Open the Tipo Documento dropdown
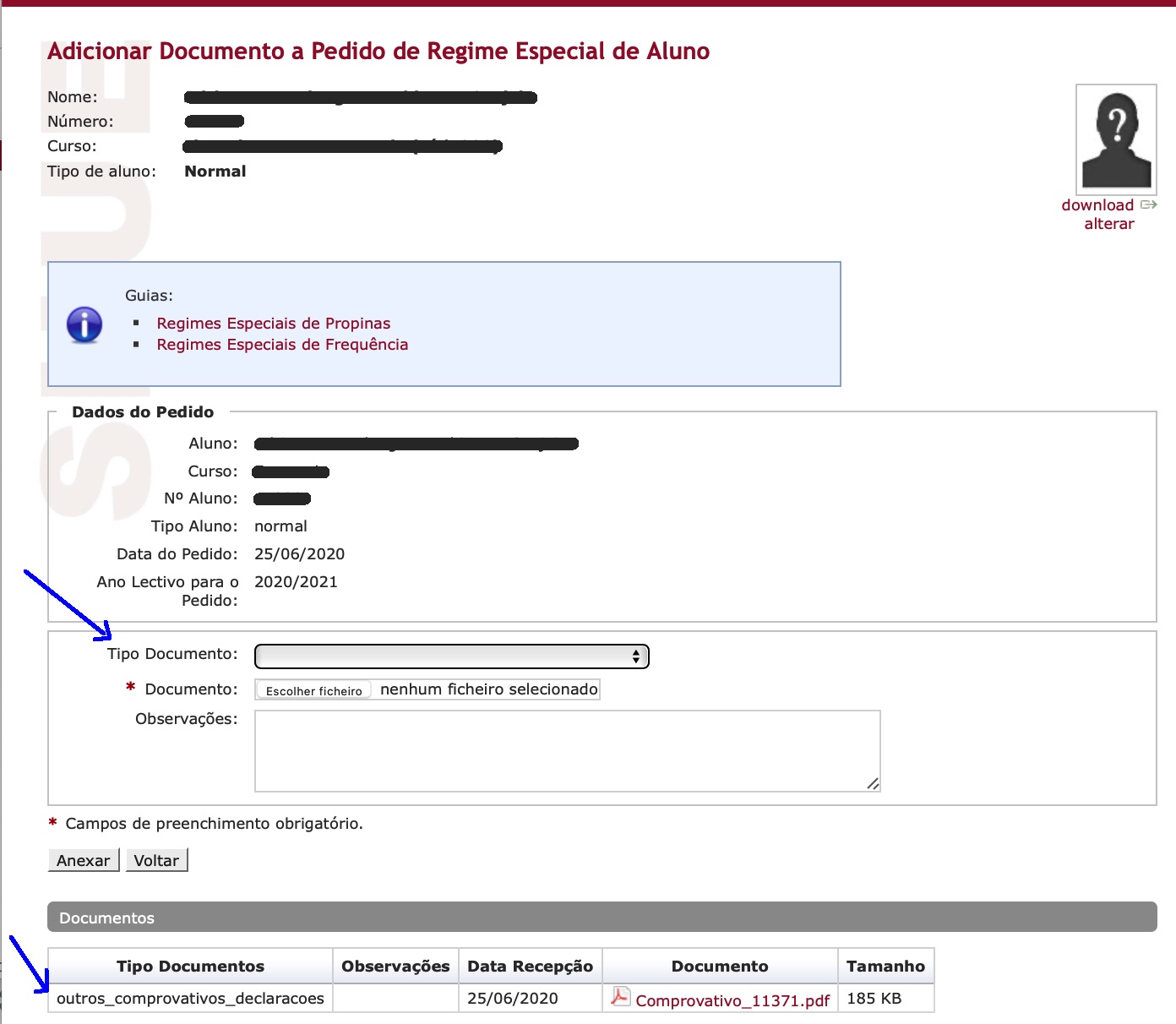Screen dimensions: 1176x1024 click(451, 656)
